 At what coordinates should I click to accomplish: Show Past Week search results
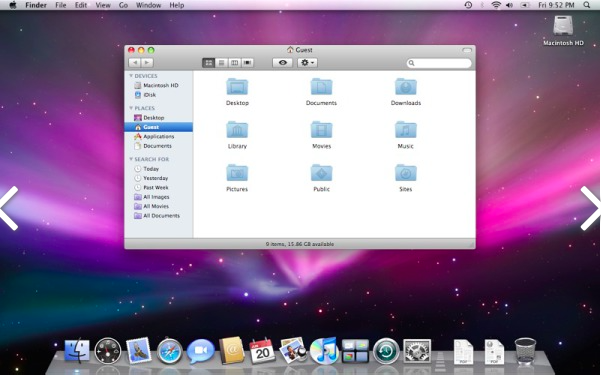pyautogui.click(x=158, y=187)
